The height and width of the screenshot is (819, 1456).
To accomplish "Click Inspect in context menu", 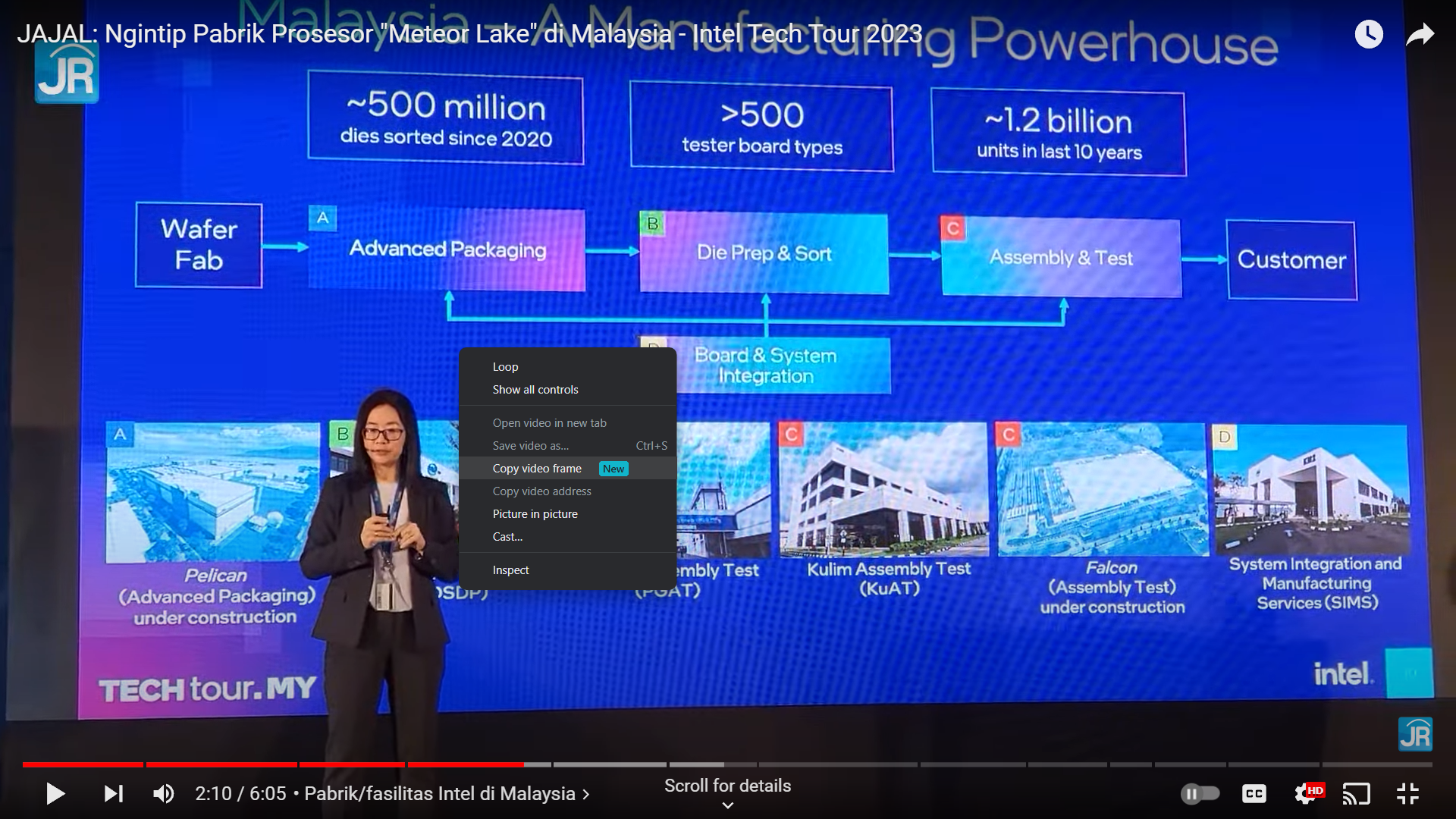I will point(510,570).
